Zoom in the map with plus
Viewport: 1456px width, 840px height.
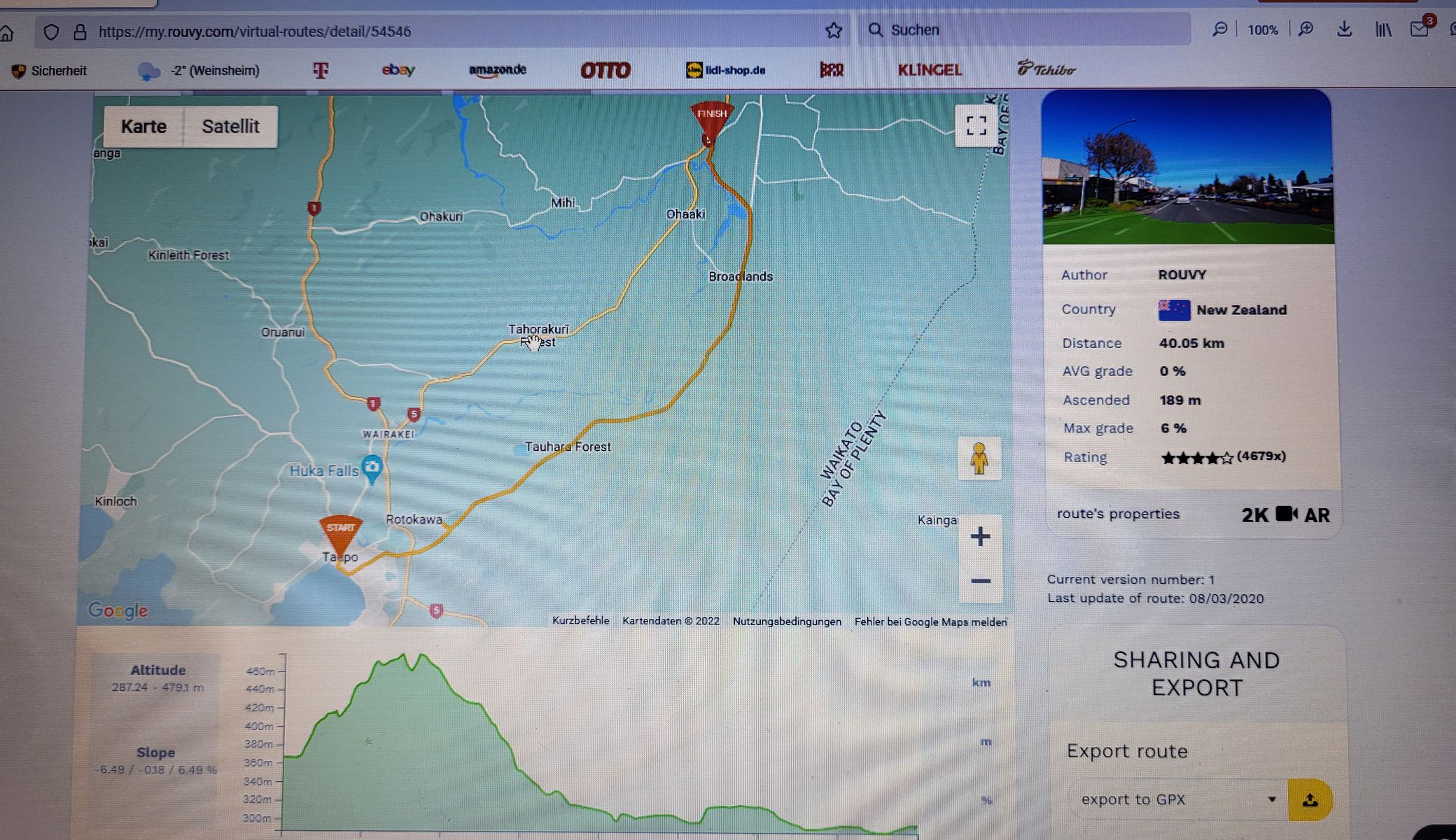click(980, 537)
